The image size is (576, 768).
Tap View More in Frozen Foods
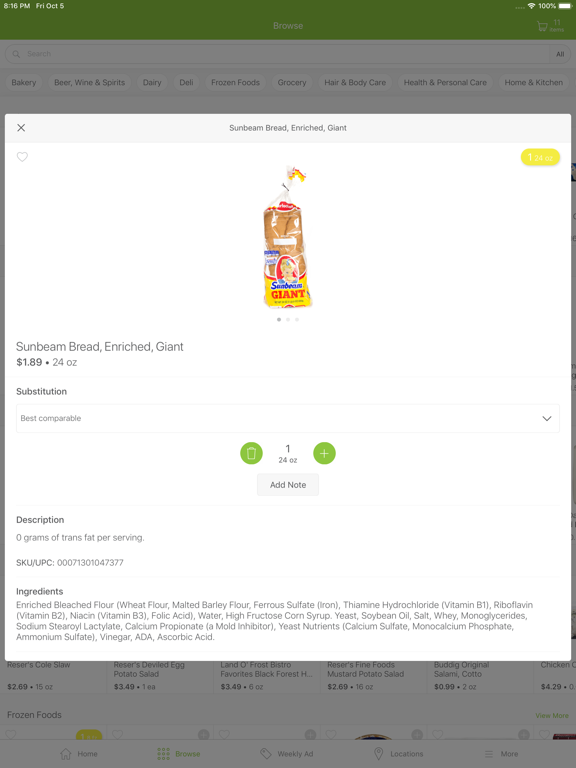click(x=552, y=716)
